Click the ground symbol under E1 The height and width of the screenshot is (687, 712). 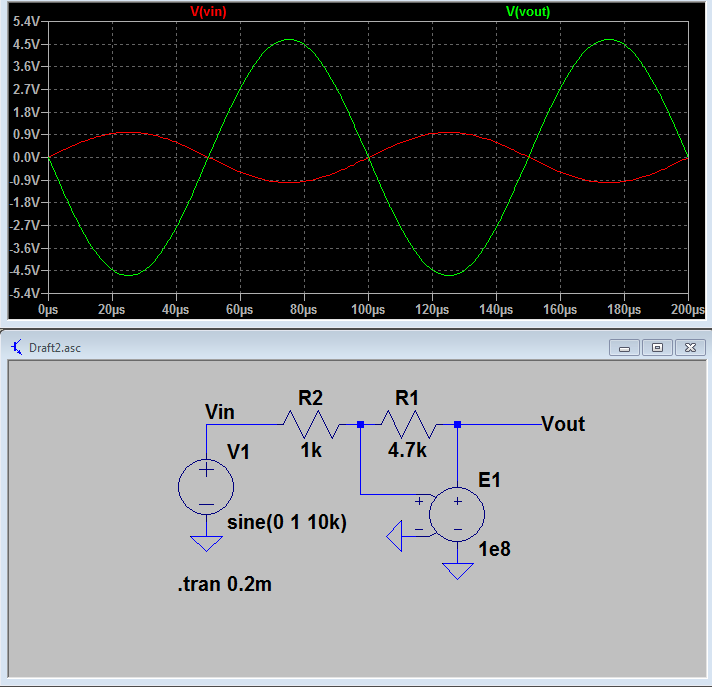click(x=457, y=571)
